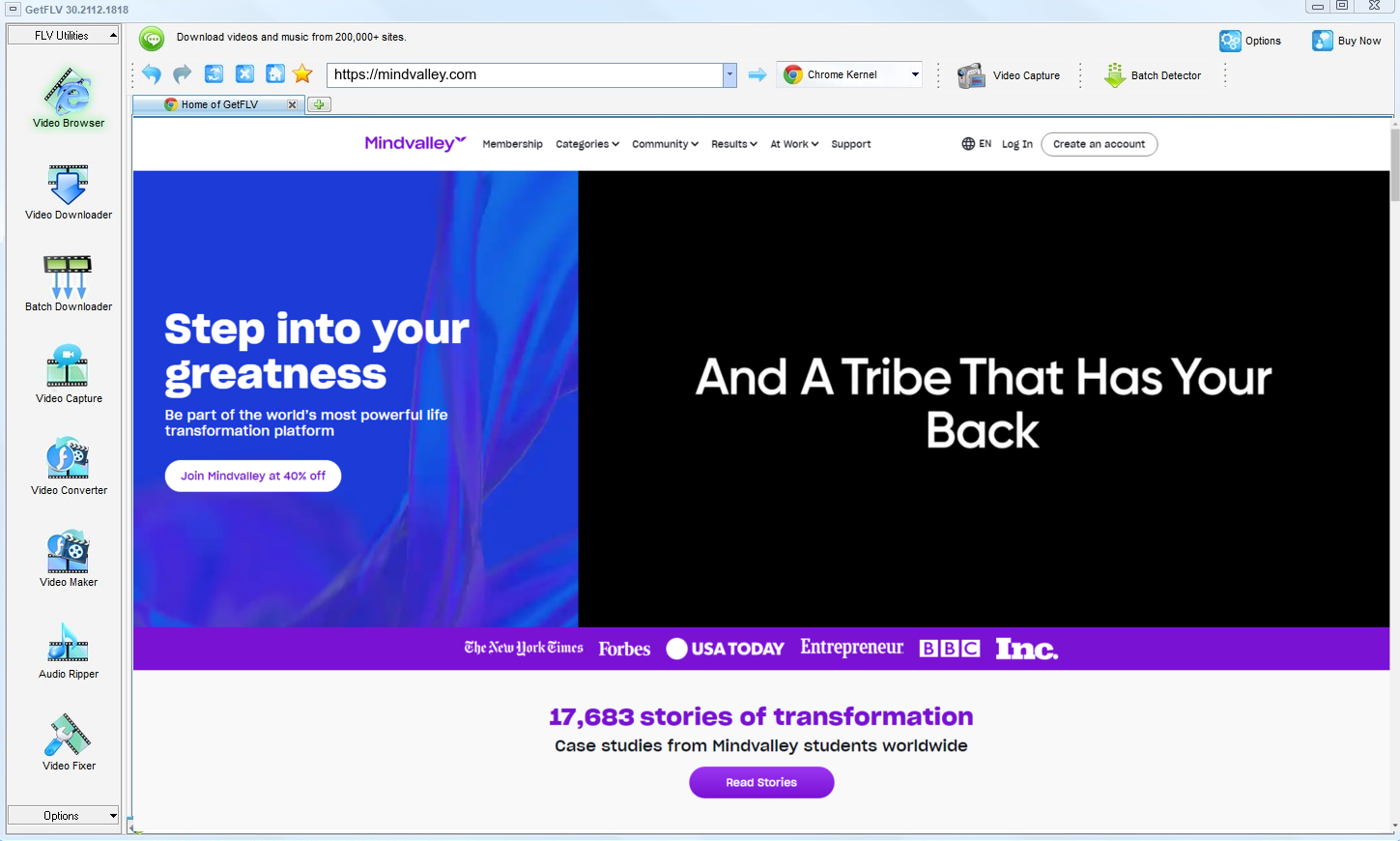Click the Inc. logo

tap(1027, 649)
